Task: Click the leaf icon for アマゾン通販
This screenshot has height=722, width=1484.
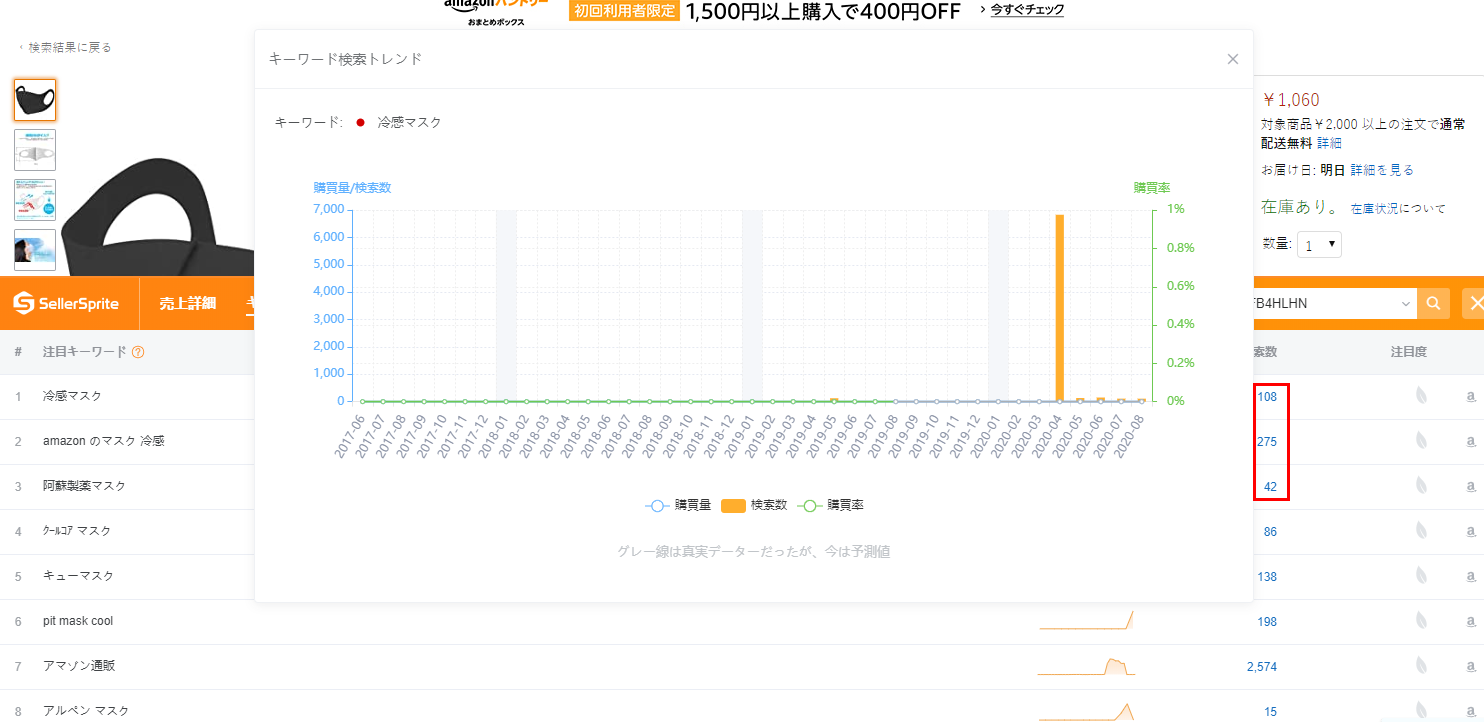Action: [x=1421, y=666]
